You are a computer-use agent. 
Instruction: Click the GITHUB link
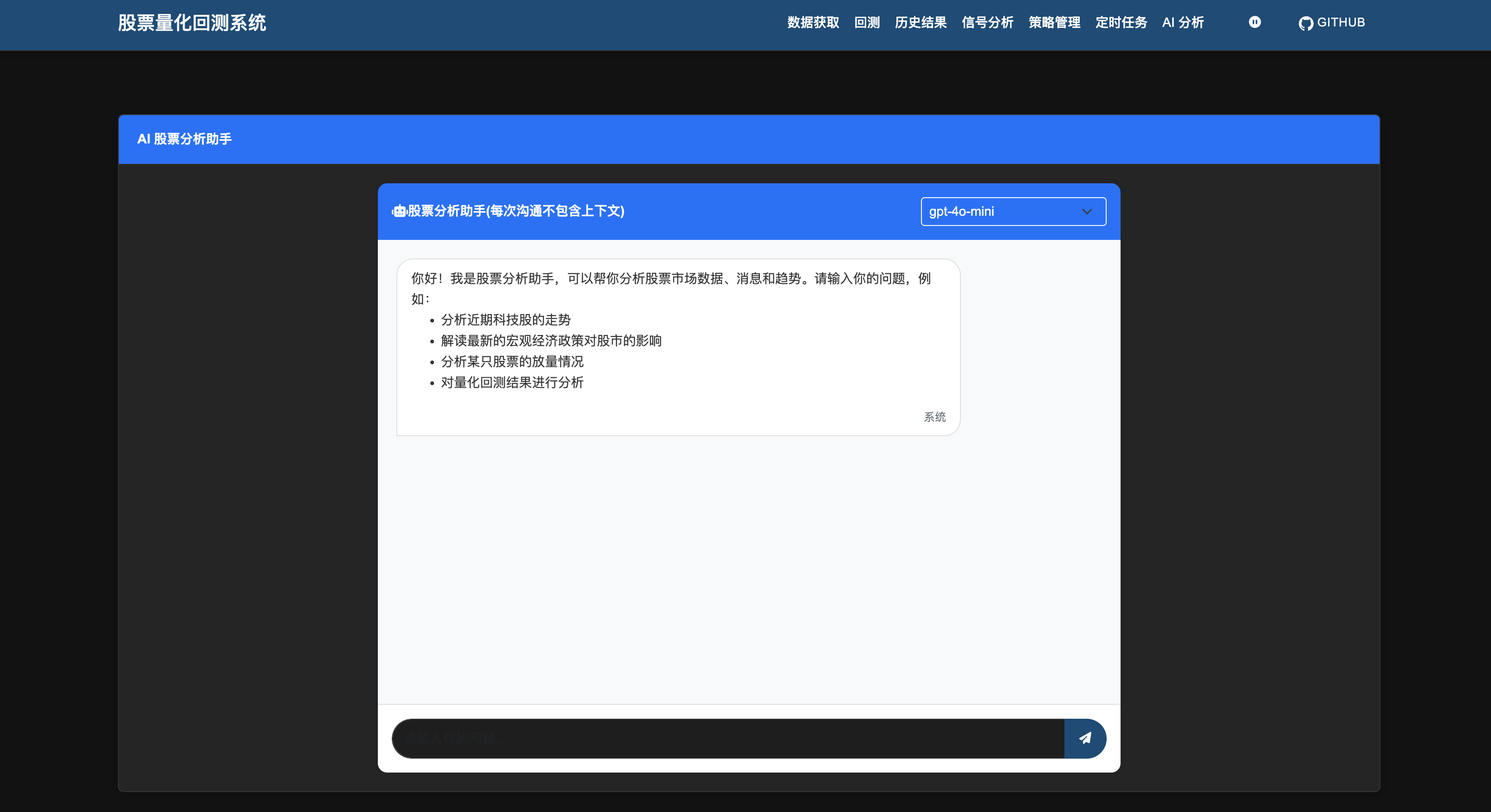tap(1331, 23)
